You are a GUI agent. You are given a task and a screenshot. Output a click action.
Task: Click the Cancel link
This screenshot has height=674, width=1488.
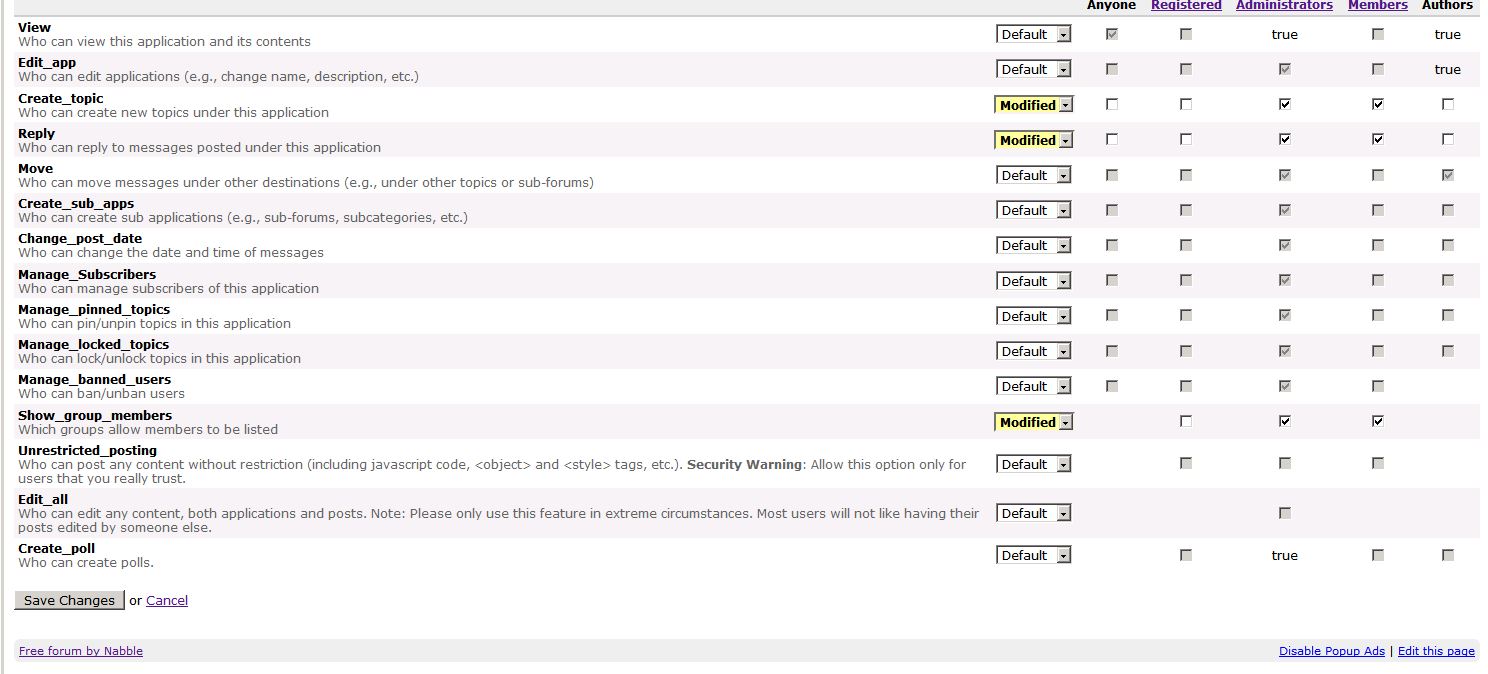click(x=167, y=600)
